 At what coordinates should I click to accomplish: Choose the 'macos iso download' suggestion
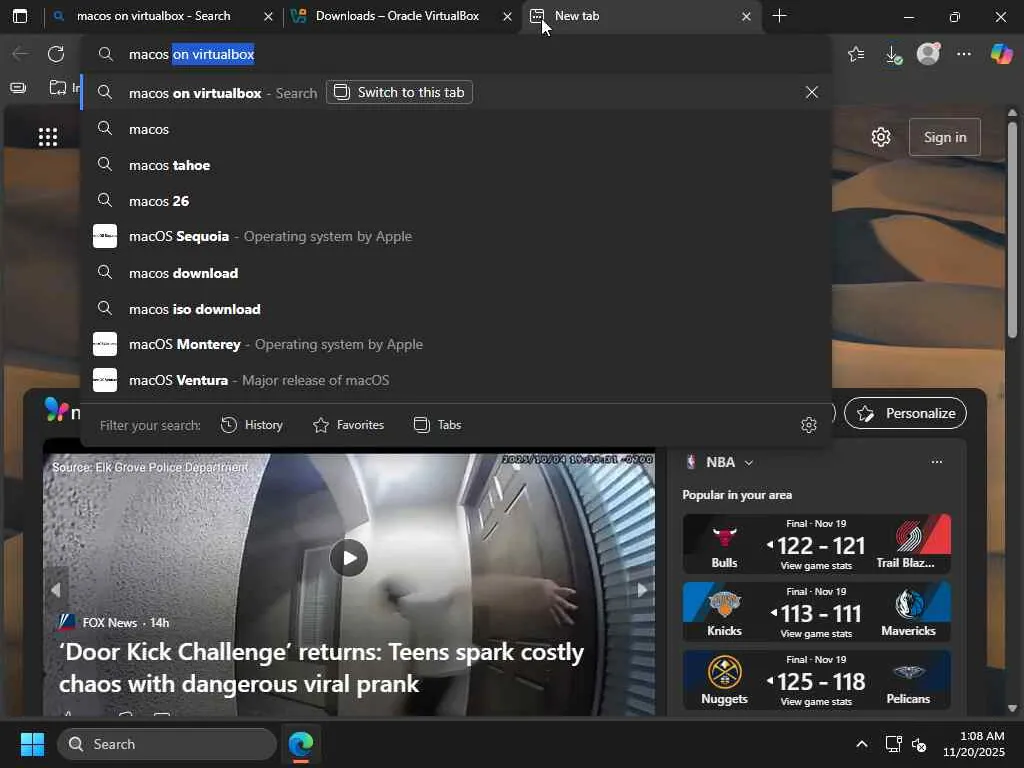click(456, 309)
